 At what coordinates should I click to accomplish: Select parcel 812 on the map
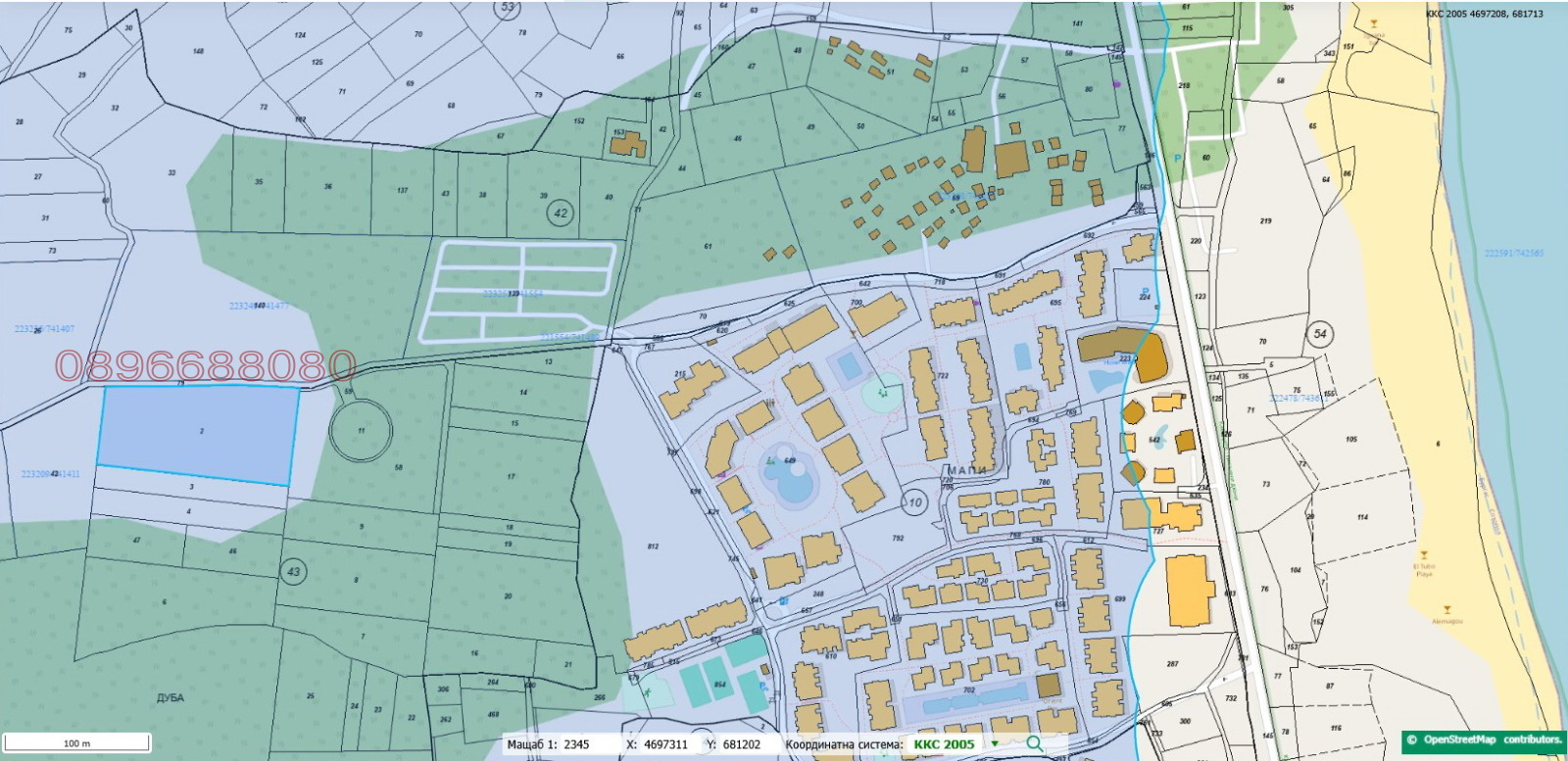(653, 547)
